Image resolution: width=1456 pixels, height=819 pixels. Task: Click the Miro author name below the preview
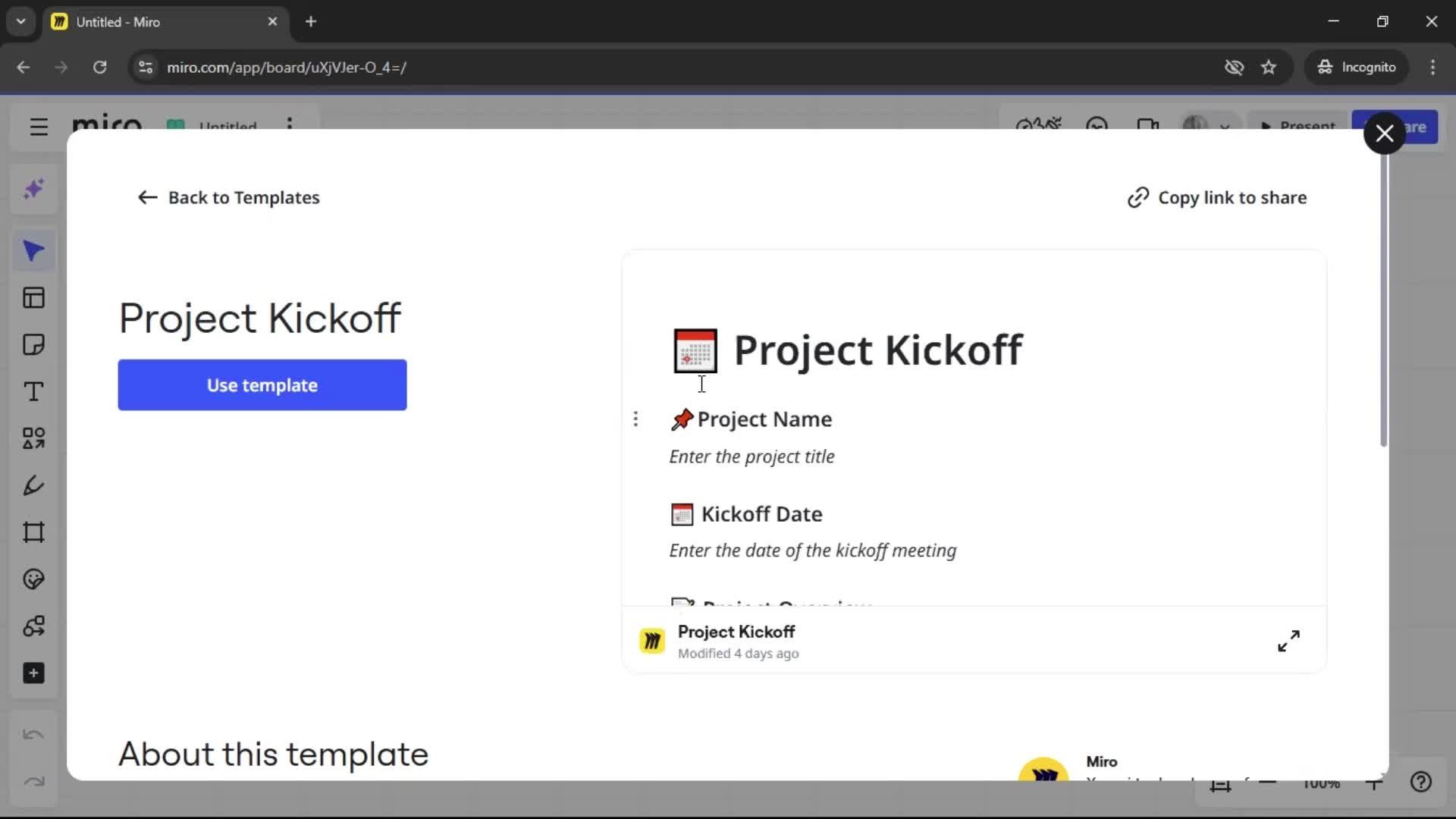point(1101,761)
